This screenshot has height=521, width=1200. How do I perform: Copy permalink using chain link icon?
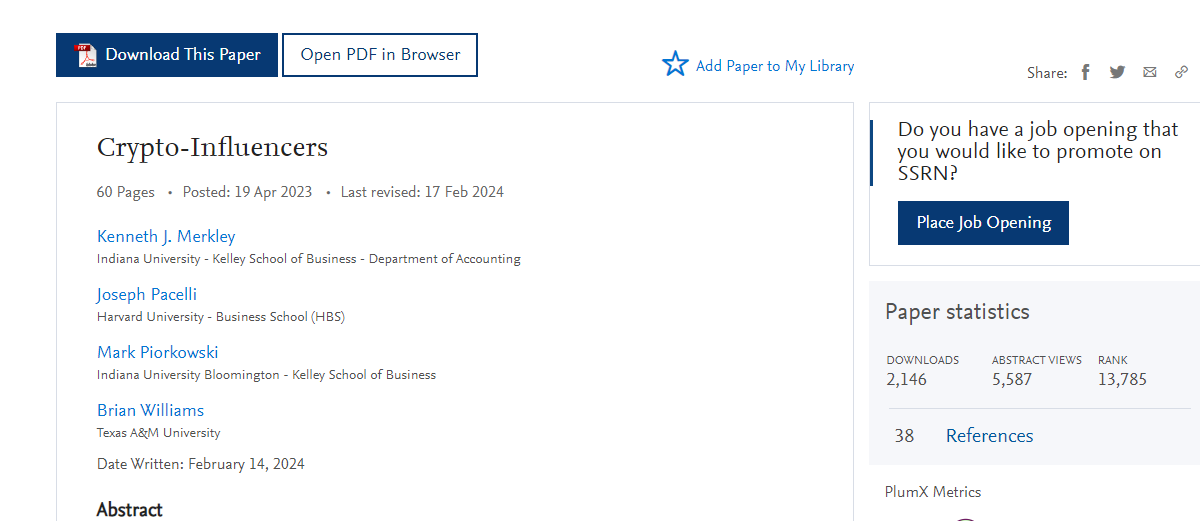coord(1181,72)
